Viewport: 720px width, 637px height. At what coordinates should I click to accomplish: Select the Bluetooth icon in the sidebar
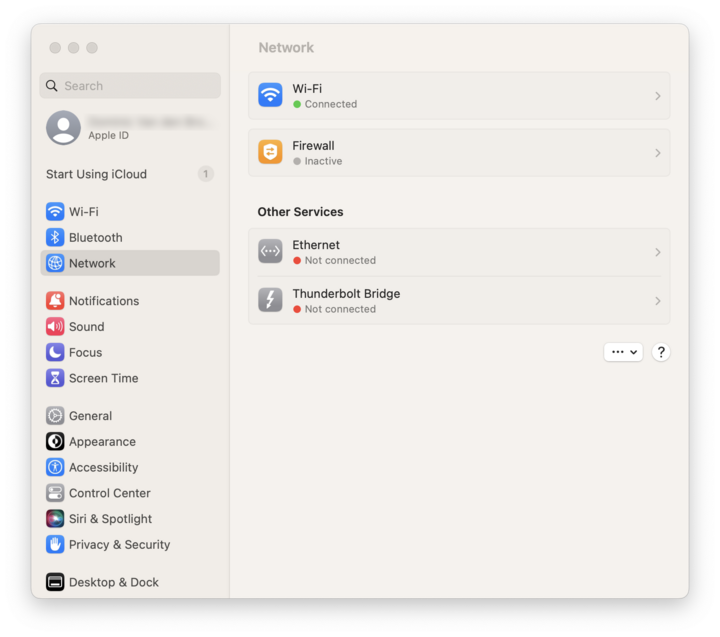pos(55,238)
